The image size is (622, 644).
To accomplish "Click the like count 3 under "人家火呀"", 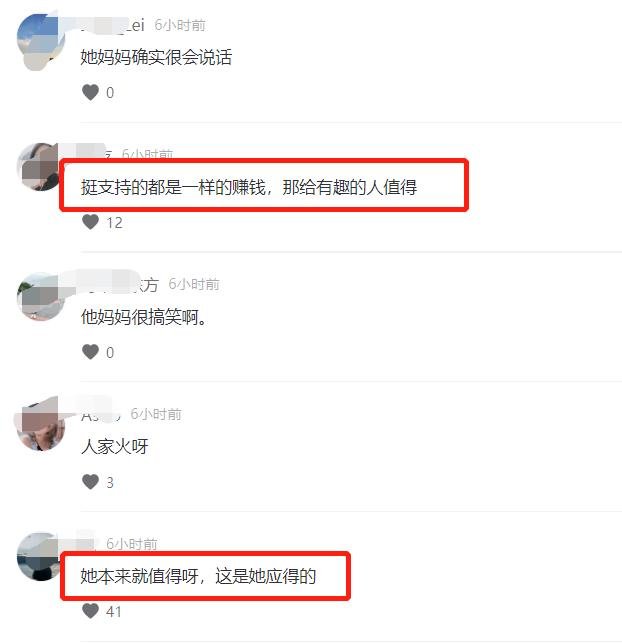I will (x=110, y=482).
